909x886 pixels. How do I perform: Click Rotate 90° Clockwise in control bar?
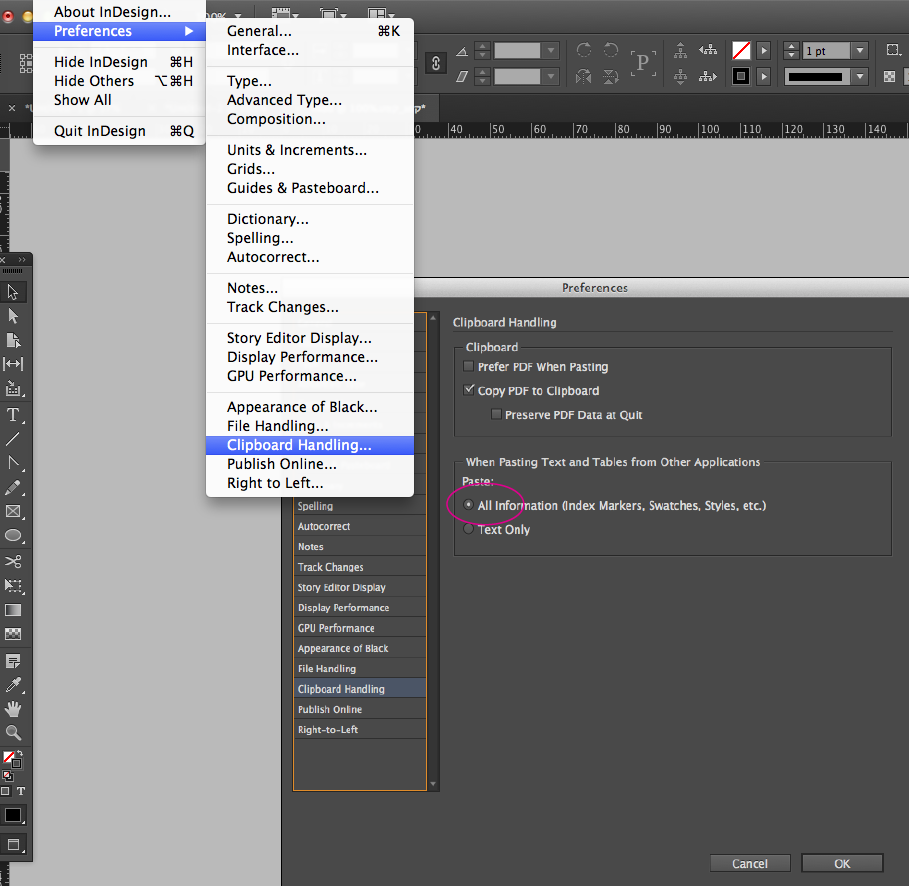(584, 50)
